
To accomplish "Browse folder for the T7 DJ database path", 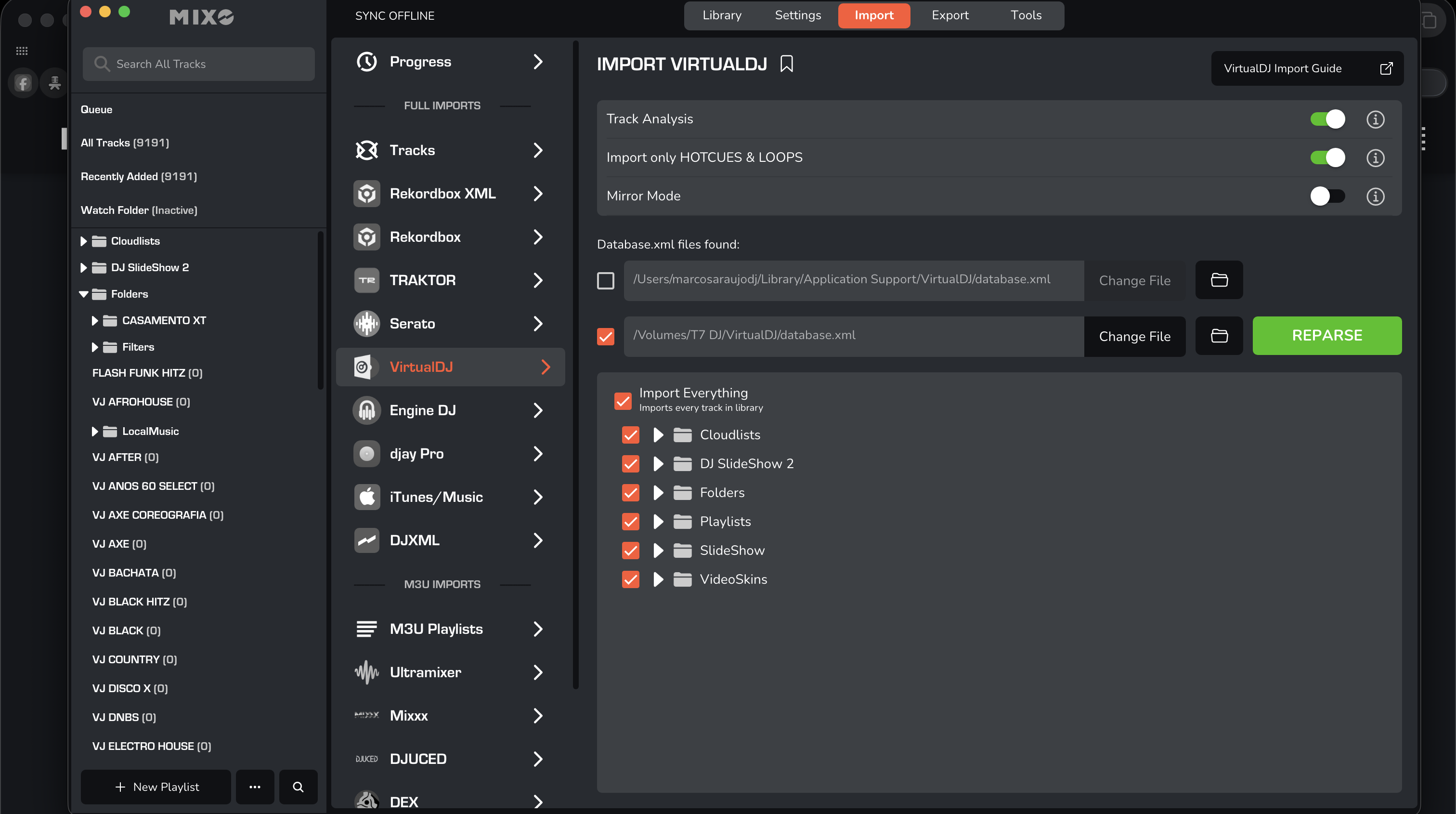I will coord(1219,336).
